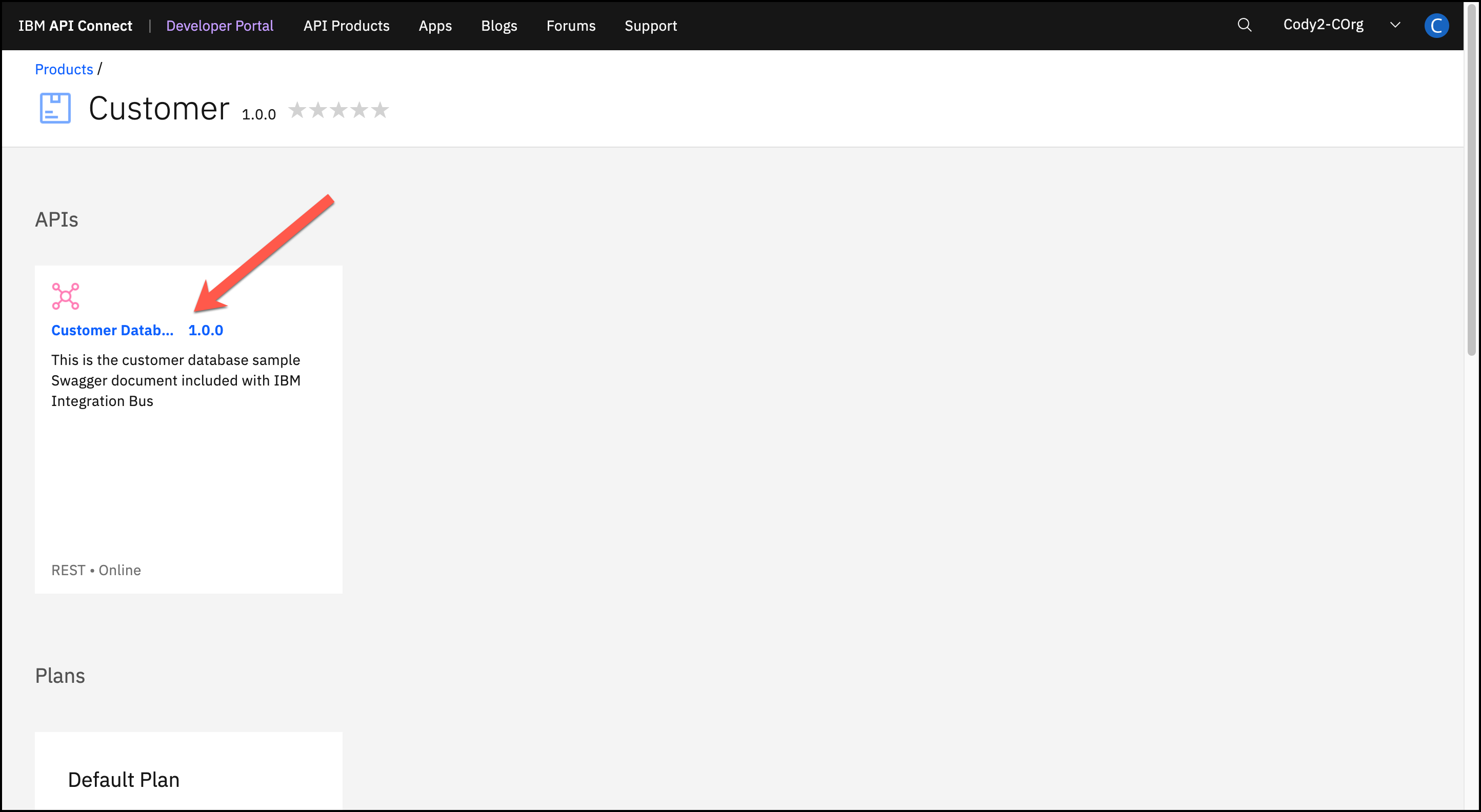Rate product with the third star
1481x812 pixels.
pyautogui.click(x=338, y=109)
